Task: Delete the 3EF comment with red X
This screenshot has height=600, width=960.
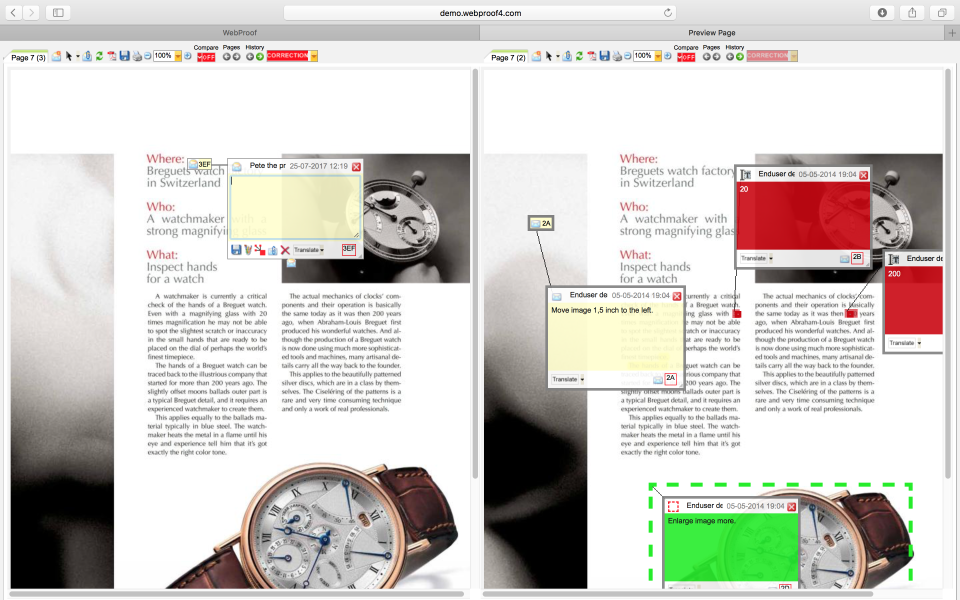Action: point(285,250)
